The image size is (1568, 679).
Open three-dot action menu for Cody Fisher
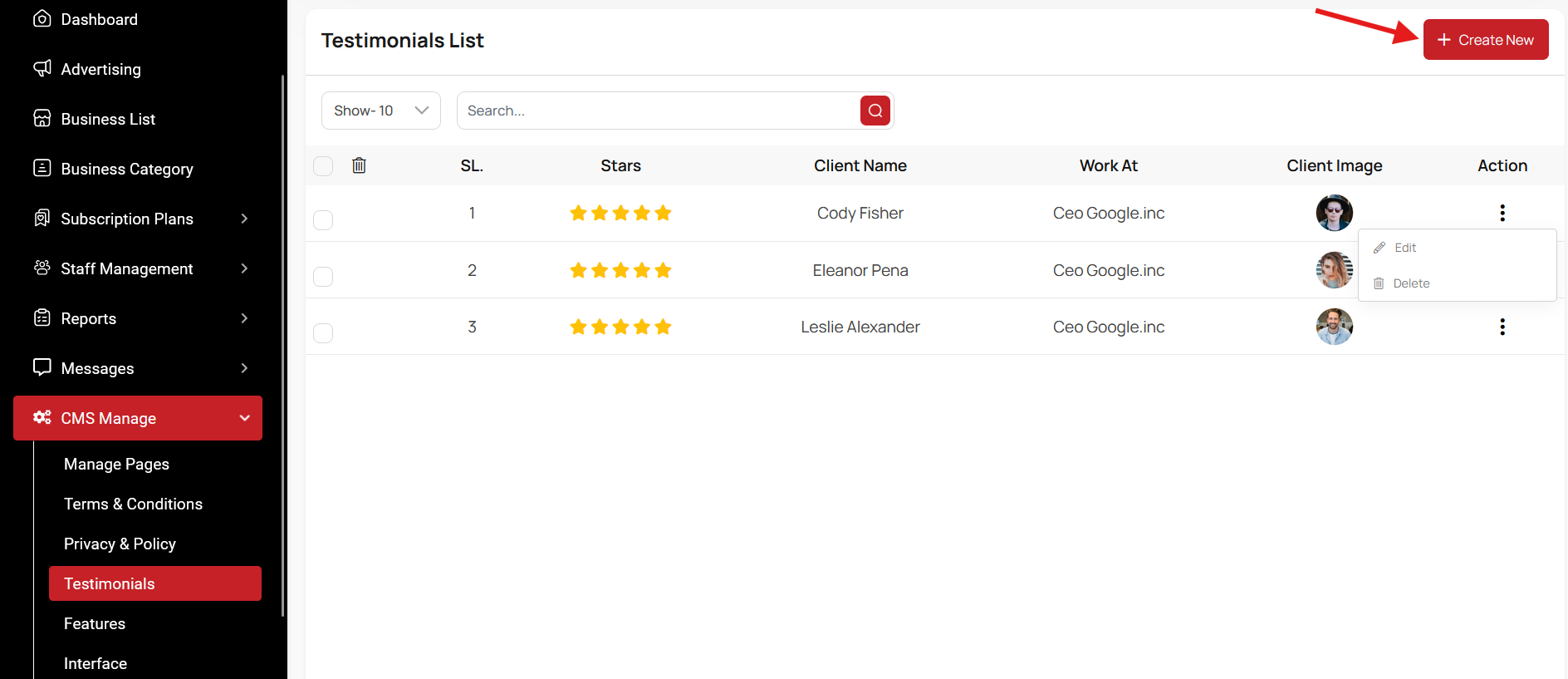(x=1502, y=213)
